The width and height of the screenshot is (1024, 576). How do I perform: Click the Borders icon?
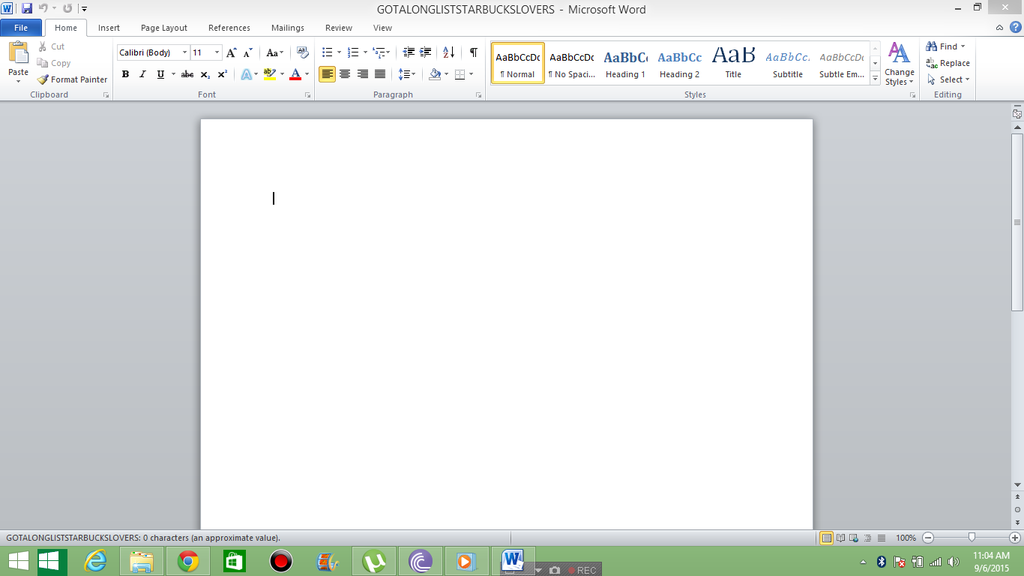click(x=460, y=74)
